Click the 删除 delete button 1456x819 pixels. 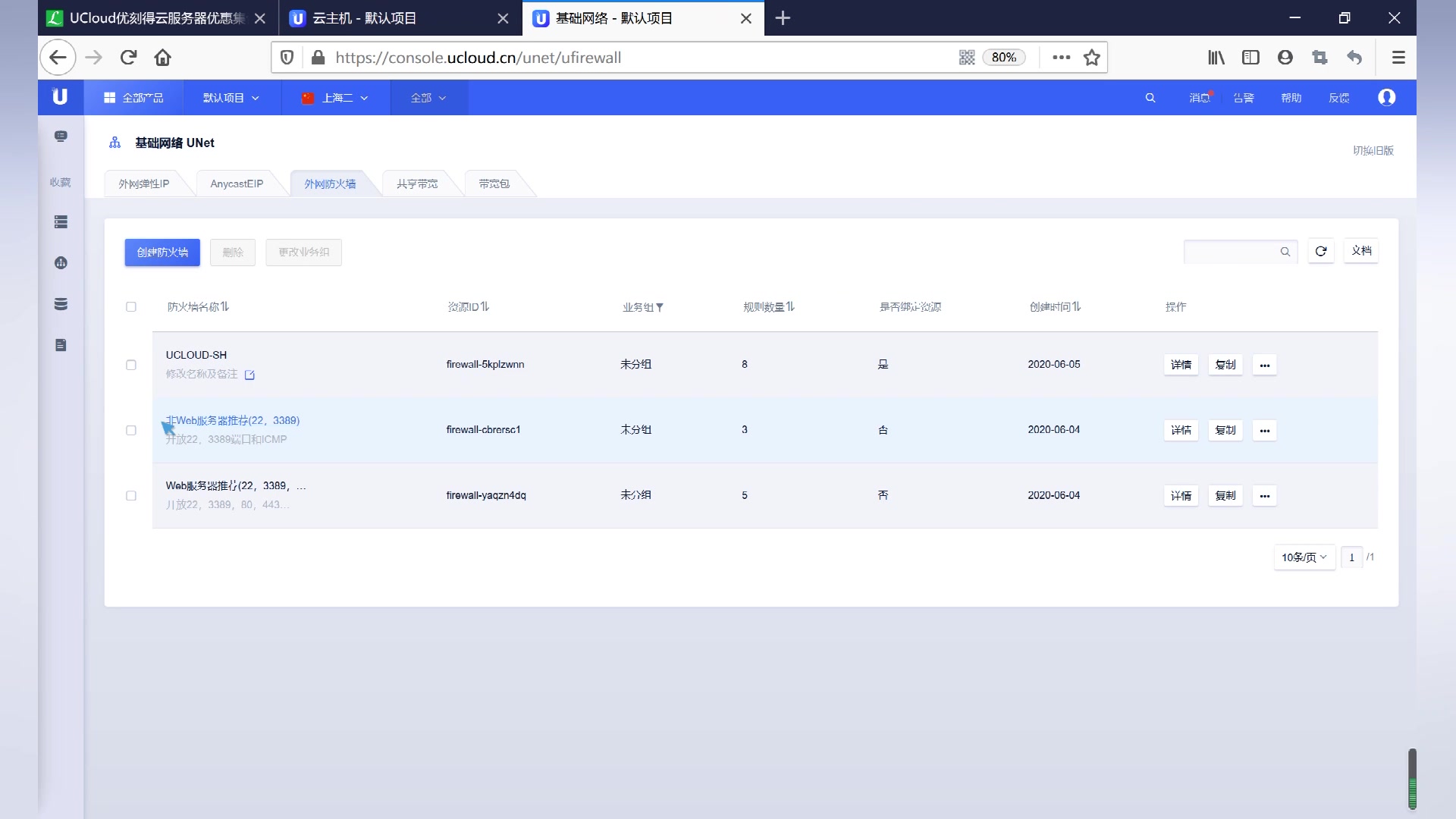pyautogui.click(x=233, y=253)
